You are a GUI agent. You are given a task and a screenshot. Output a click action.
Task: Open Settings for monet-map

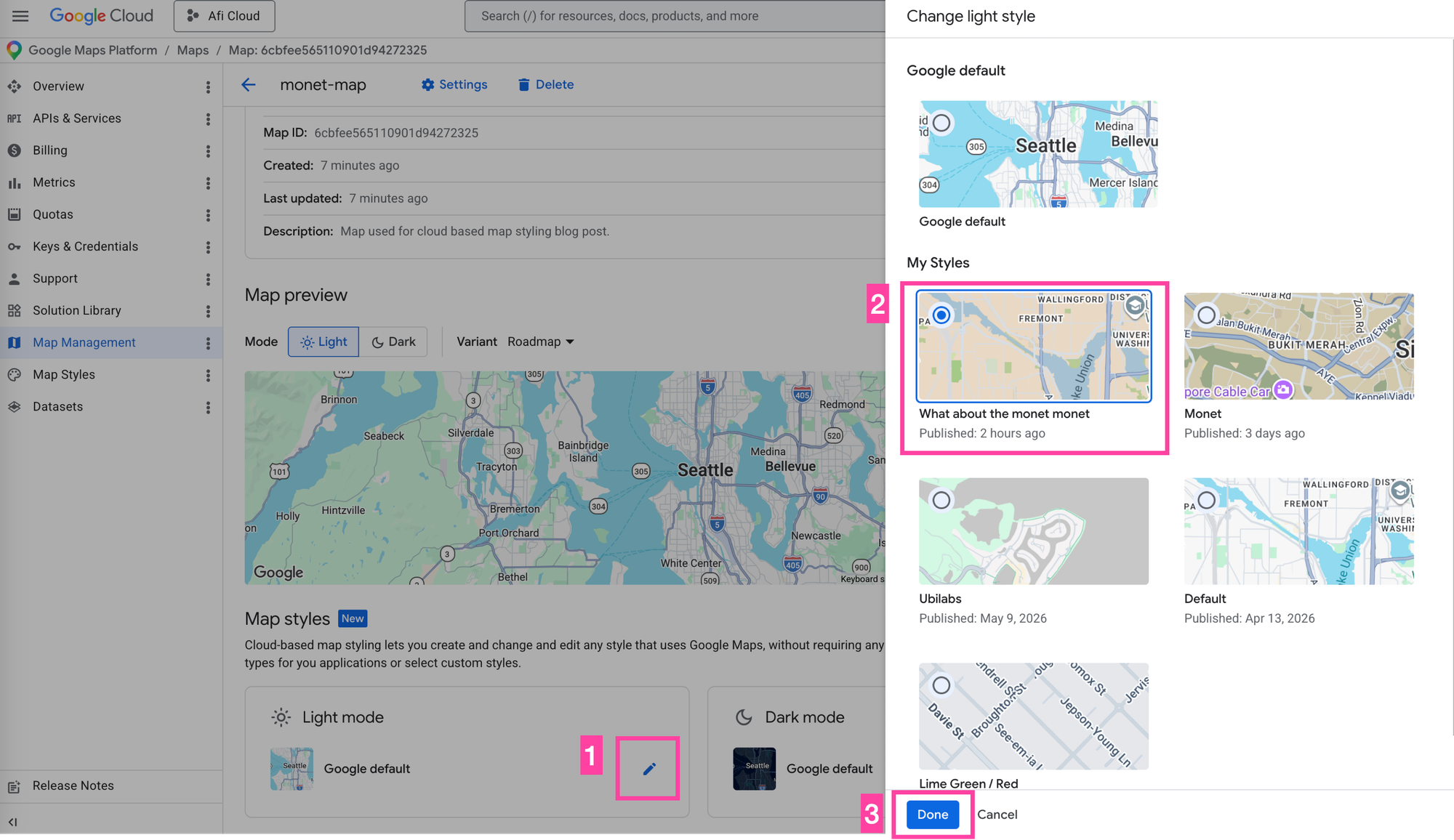click(454, 84)
